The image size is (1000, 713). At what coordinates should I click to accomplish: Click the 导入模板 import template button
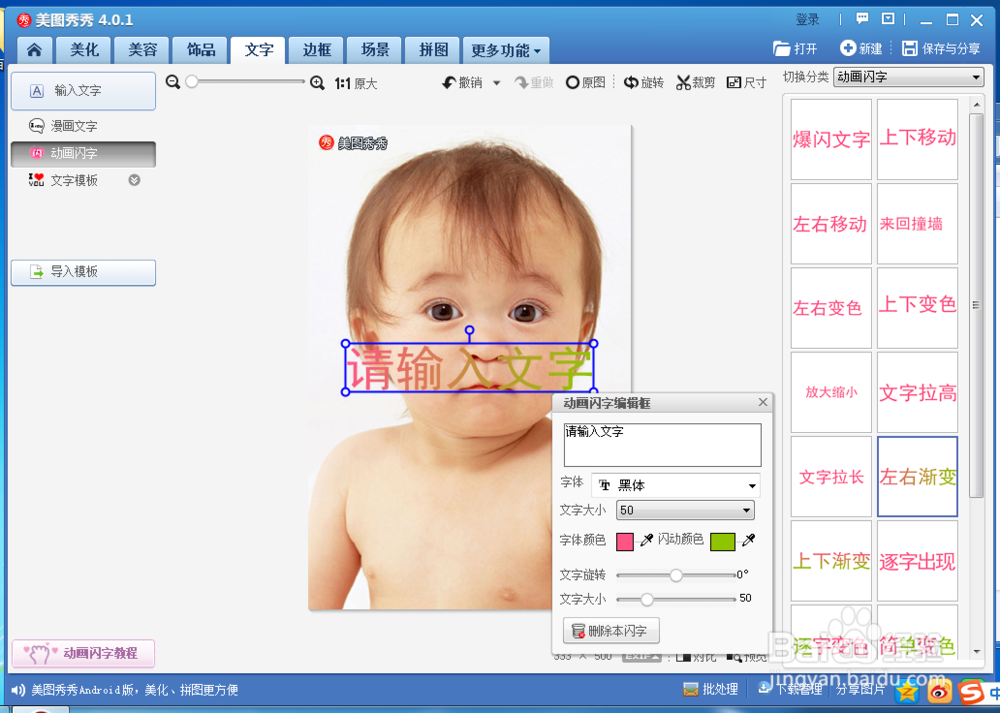83,272
